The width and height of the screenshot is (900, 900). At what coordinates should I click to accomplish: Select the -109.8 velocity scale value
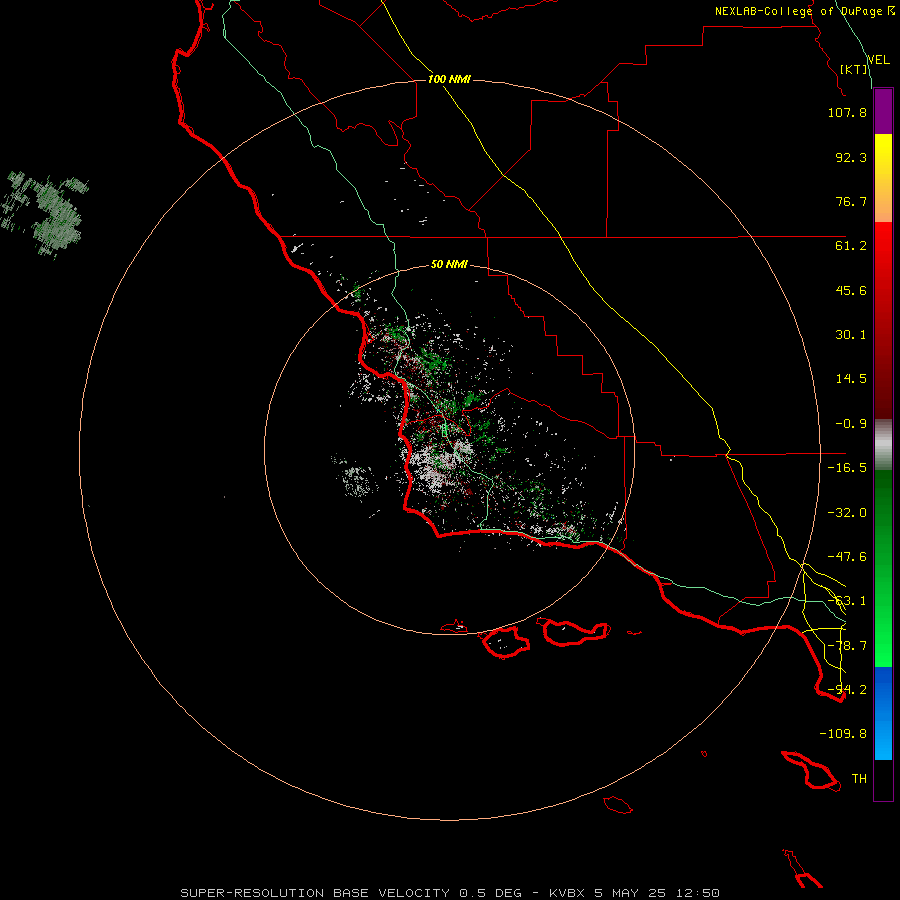(x=843, y=734)
